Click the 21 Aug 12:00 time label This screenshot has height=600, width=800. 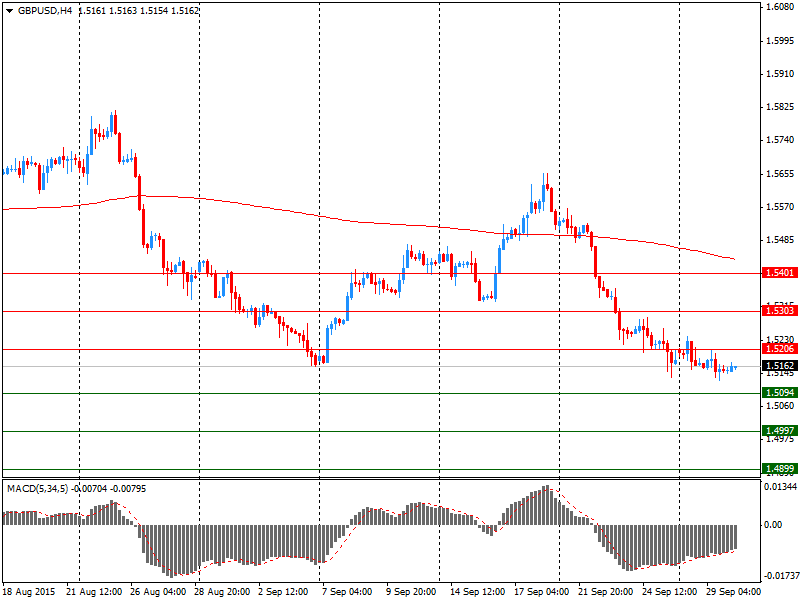[x=95, y=592]
